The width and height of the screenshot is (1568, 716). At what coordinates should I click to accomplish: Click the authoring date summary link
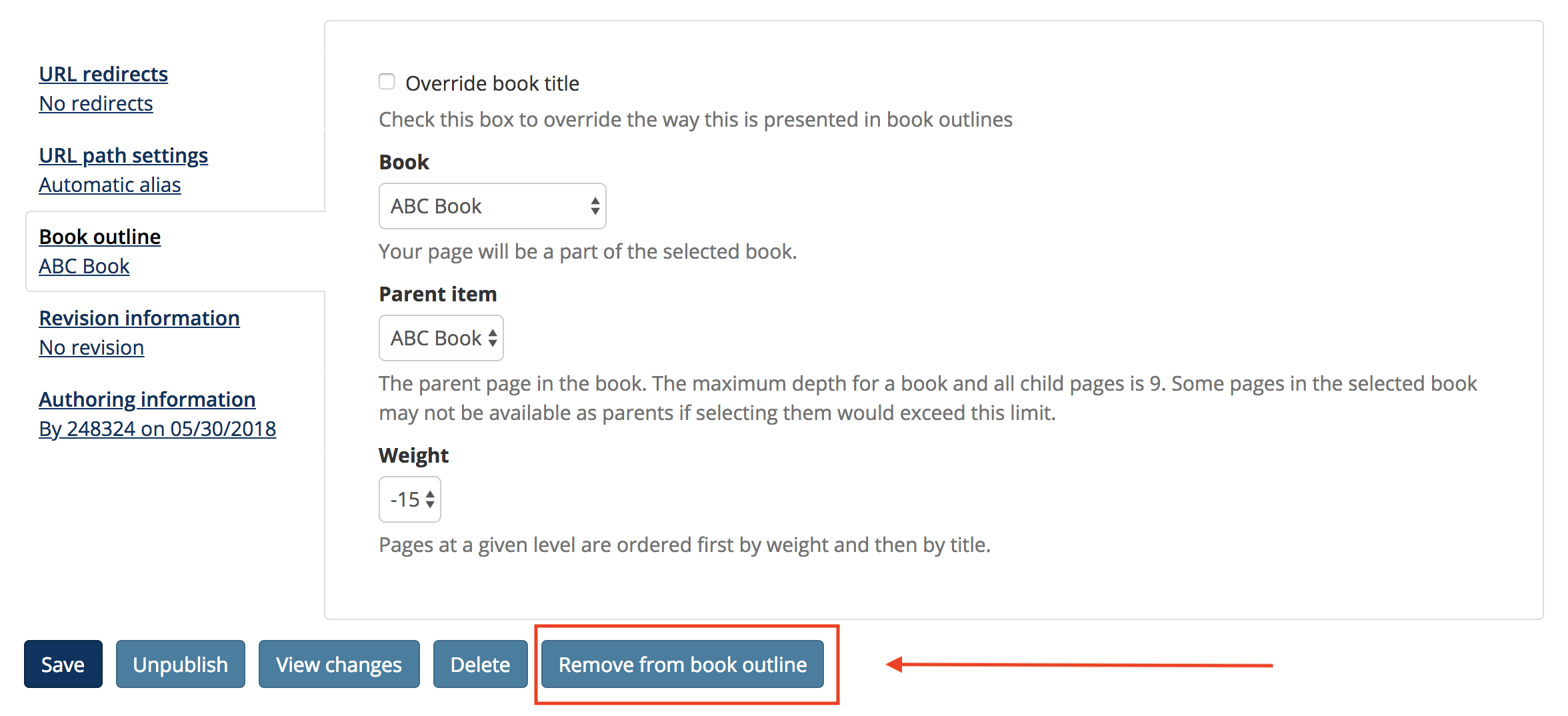click(x=157, y=429)
